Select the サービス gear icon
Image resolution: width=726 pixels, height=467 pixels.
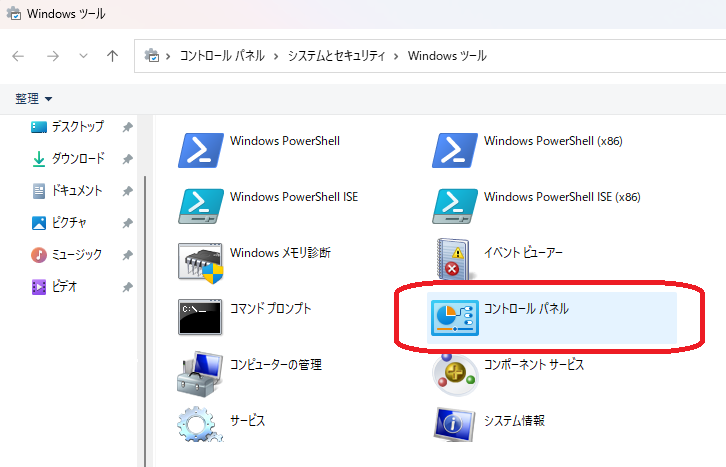200,427
